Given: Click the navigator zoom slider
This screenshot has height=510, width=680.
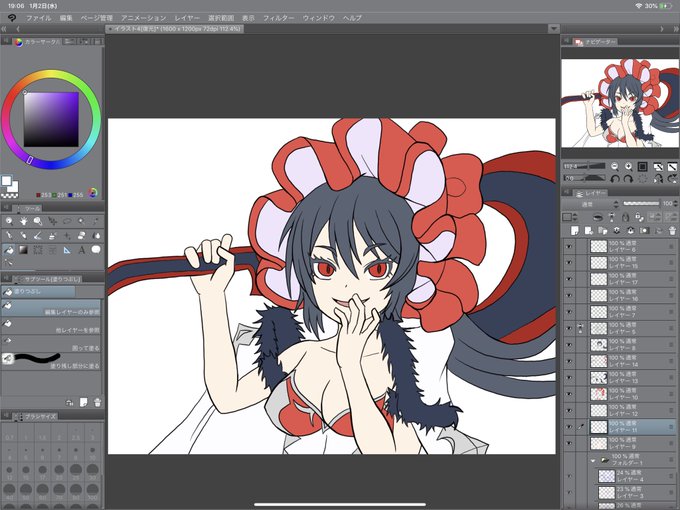Looking at the screenshot, I should (x=585, y=167).
